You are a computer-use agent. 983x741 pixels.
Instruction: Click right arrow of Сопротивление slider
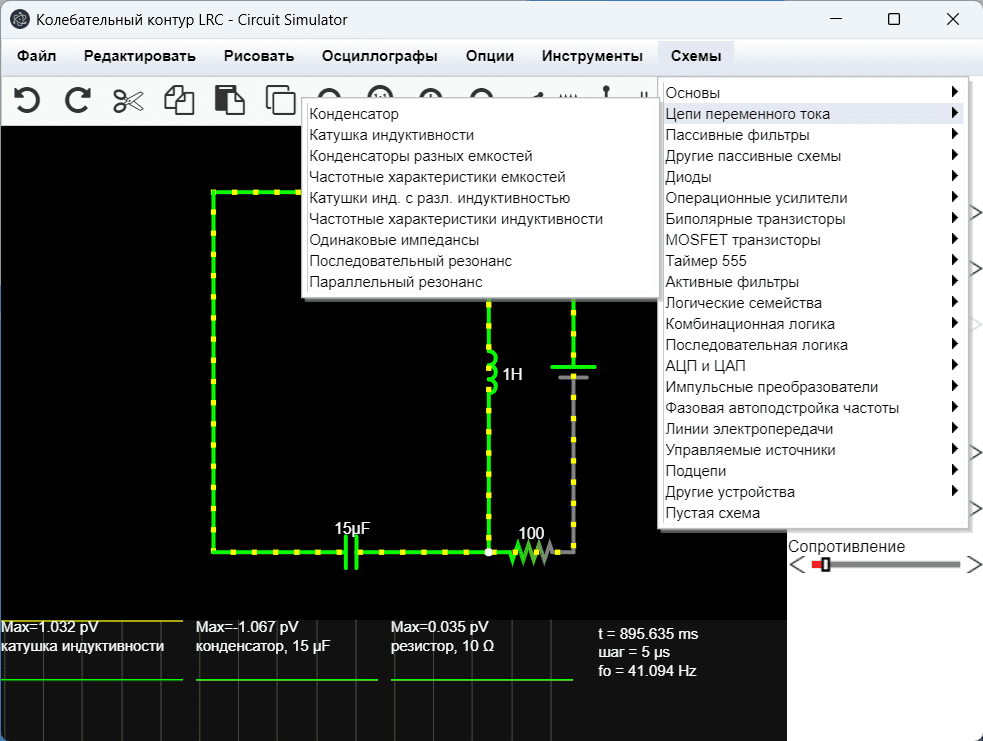(974, 565)
